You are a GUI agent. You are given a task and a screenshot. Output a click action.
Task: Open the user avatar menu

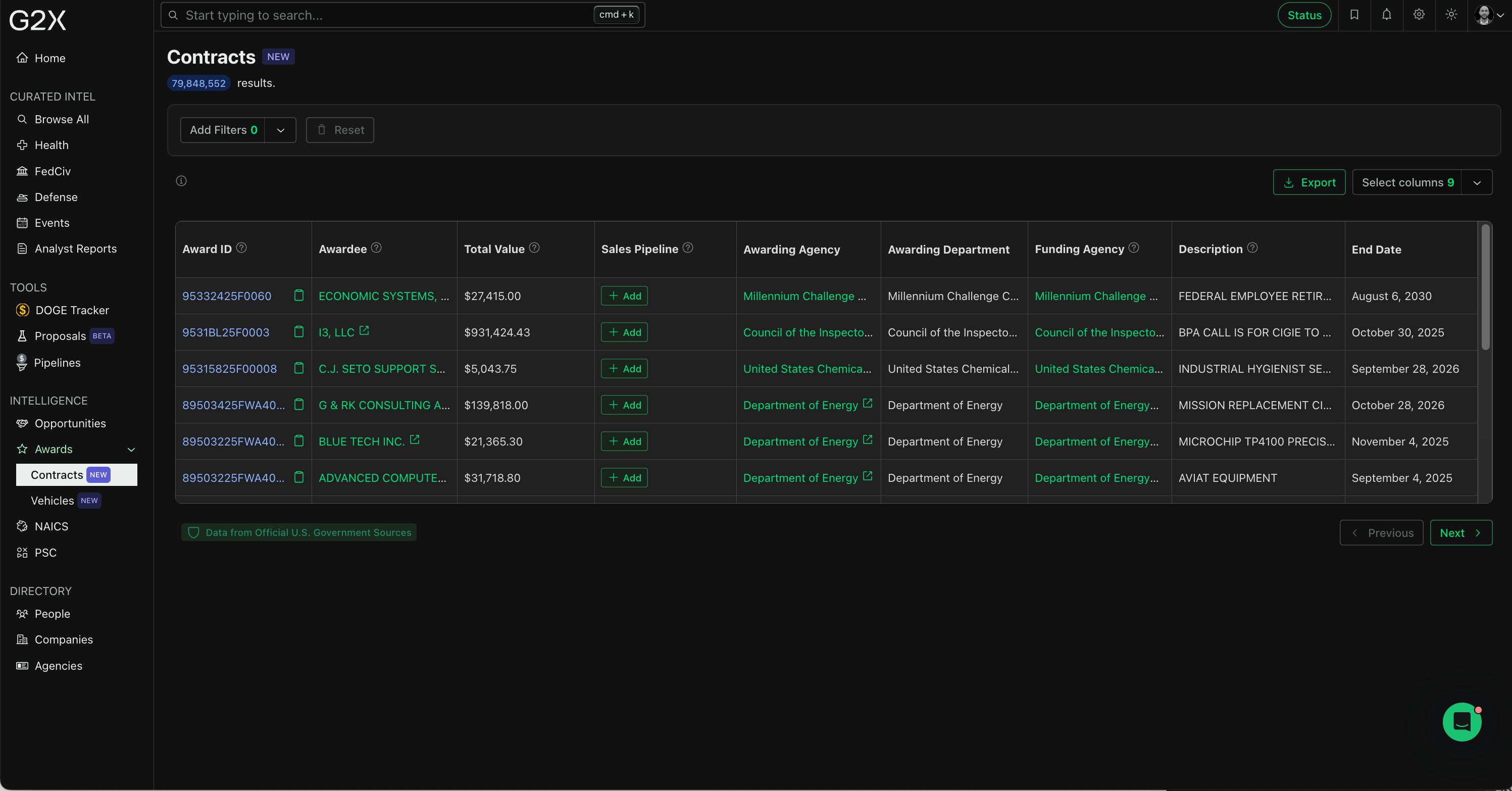pos(1489,15)
